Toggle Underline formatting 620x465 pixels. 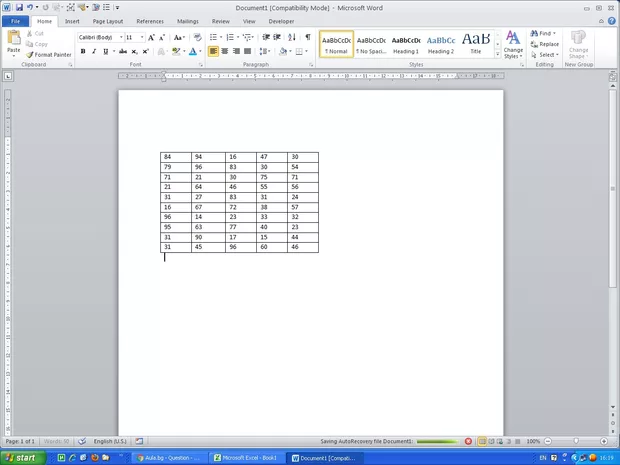click(106, 51)
